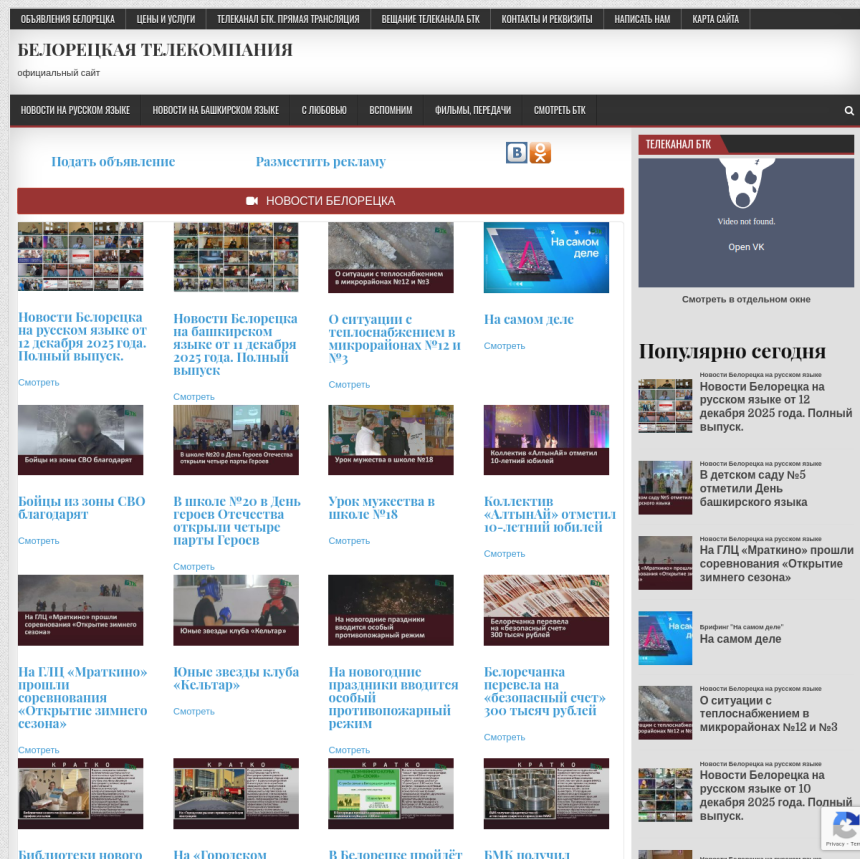Open Урок мужества в школе №18 thumbnail
The image size is (860, 859).
391,440
